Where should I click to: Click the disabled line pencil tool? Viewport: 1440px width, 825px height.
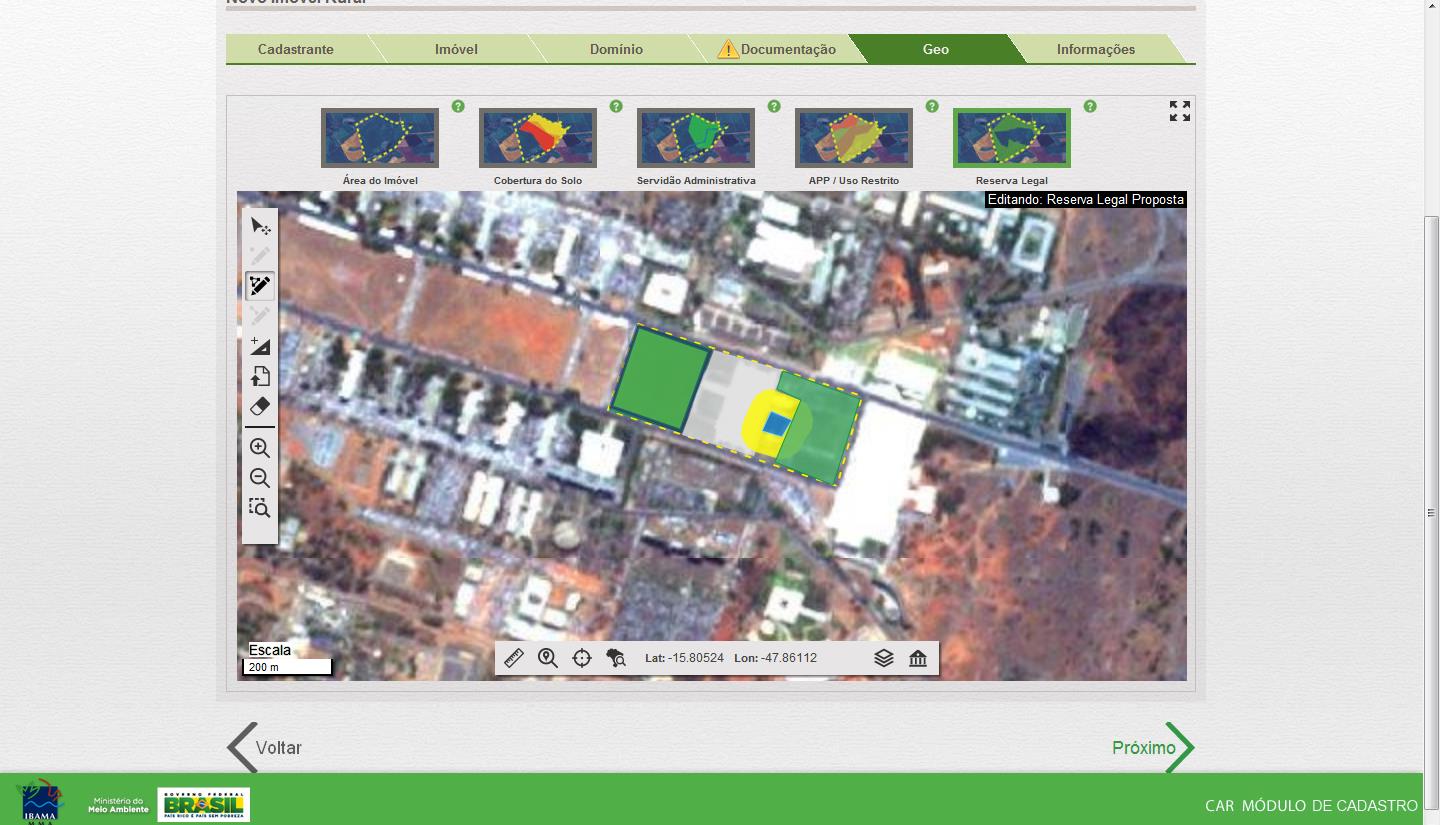tap(260, 316)
